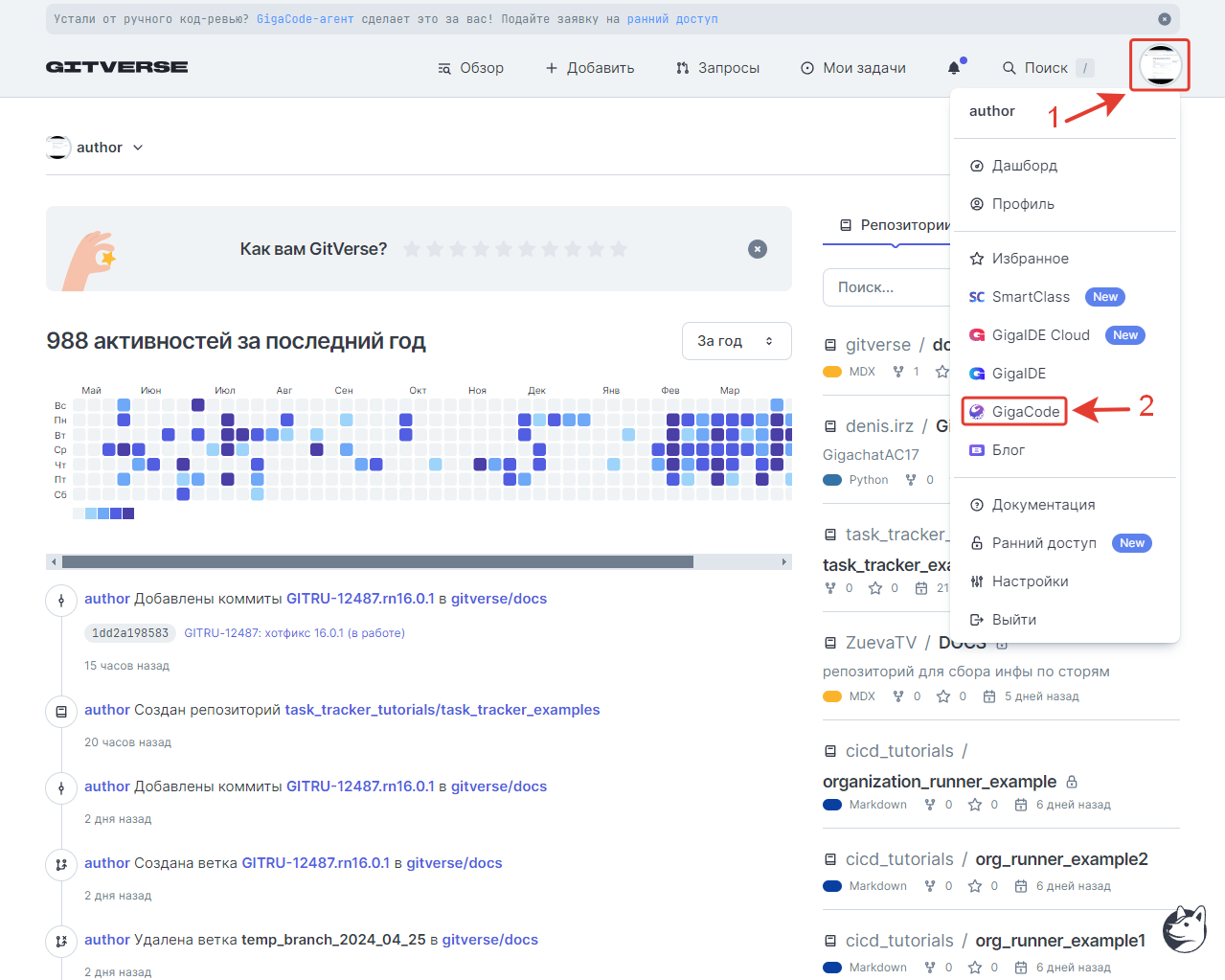Click commit icon beside first 'Добавлены коммиты' activity
Viewport: 1225px width, 980px height.
coord(61,601)
